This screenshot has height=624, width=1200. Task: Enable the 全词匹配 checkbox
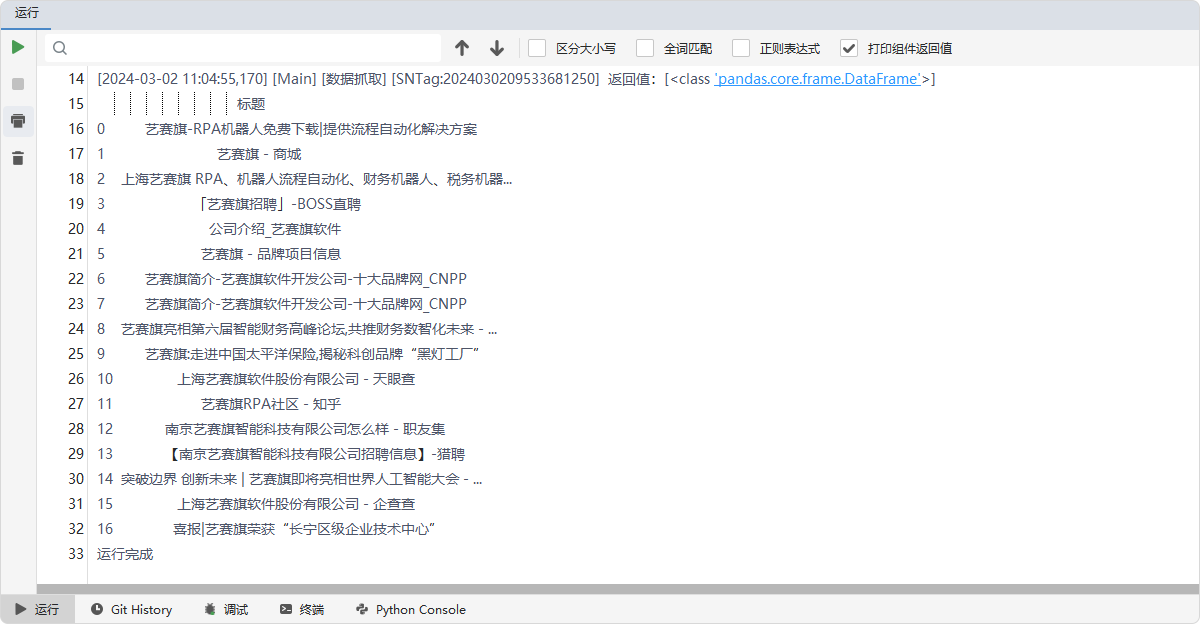point(645,48)
